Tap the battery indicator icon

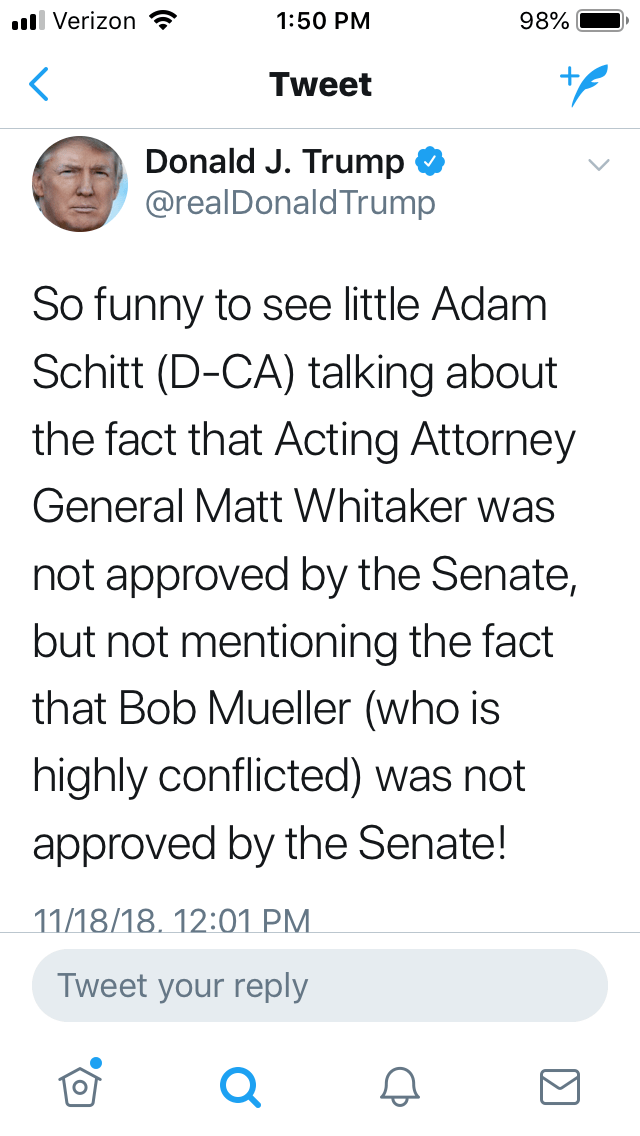coord(596,19)
